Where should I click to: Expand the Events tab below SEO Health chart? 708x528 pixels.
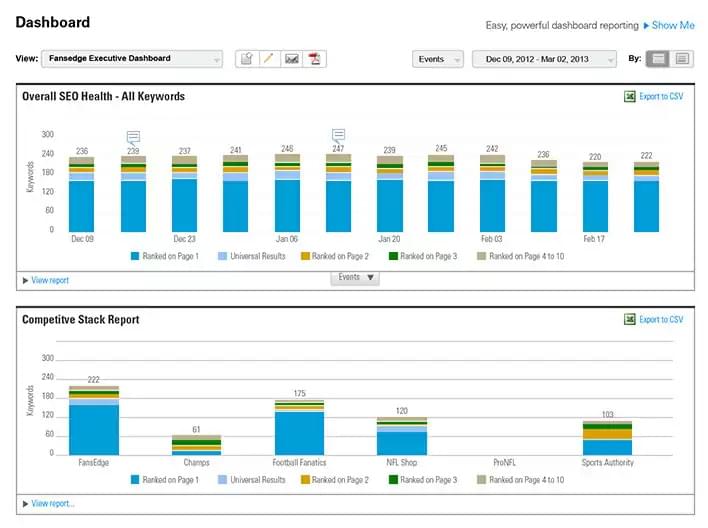pos(355,278)
